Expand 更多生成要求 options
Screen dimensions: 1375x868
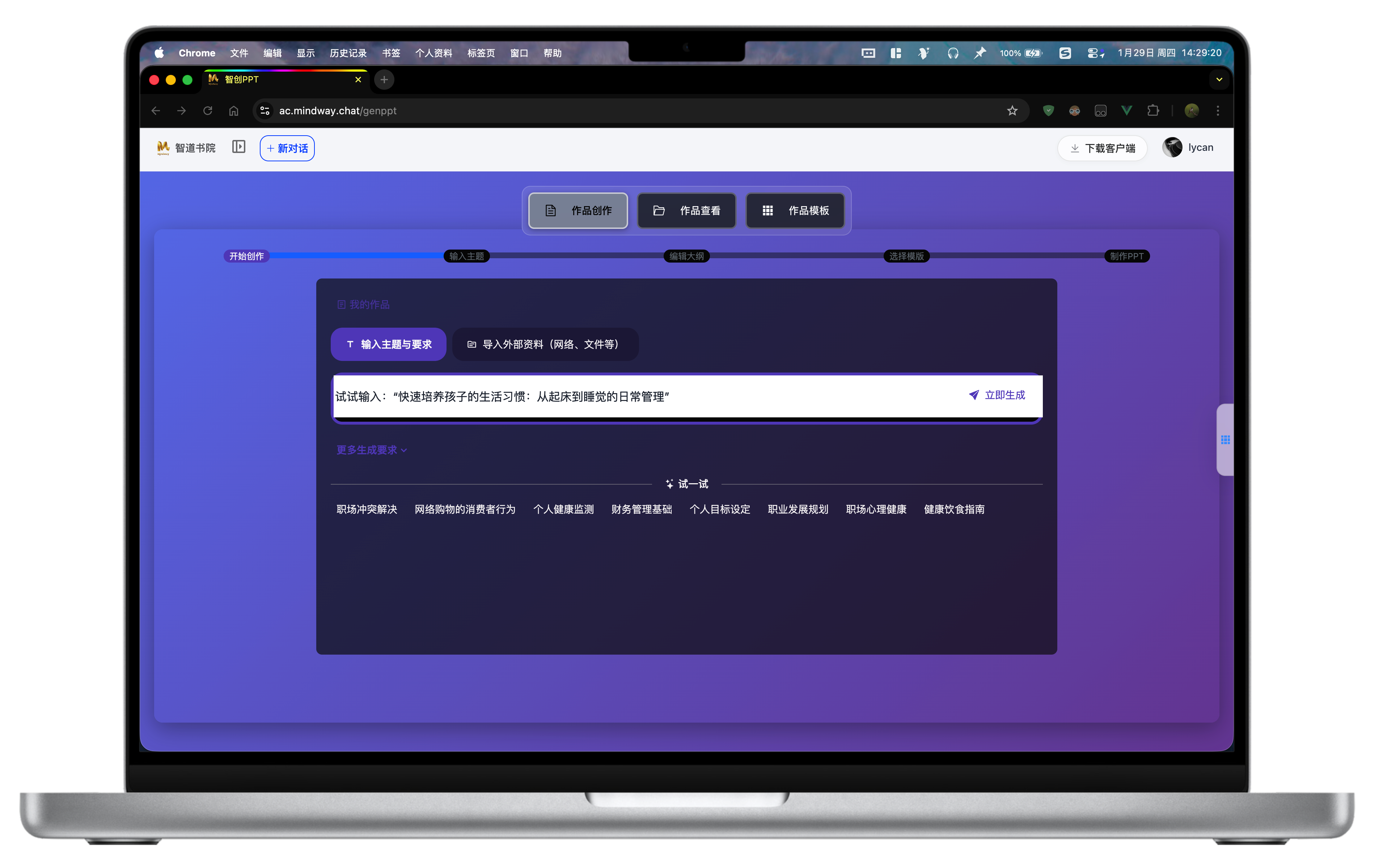(x=372, y=450)
